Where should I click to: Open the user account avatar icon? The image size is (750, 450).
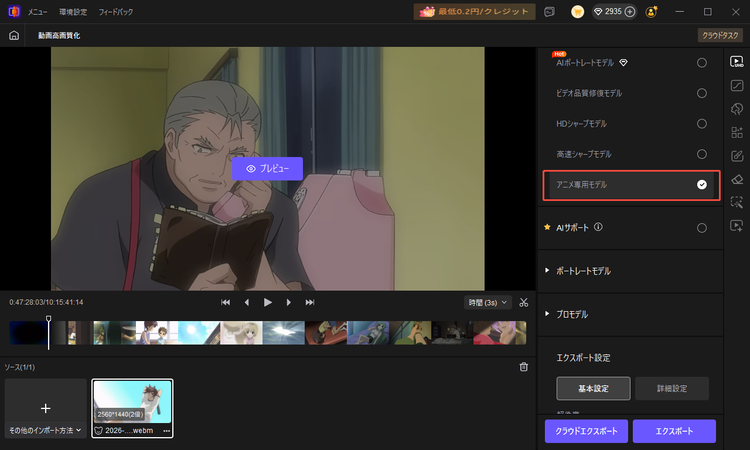(651, 12)
